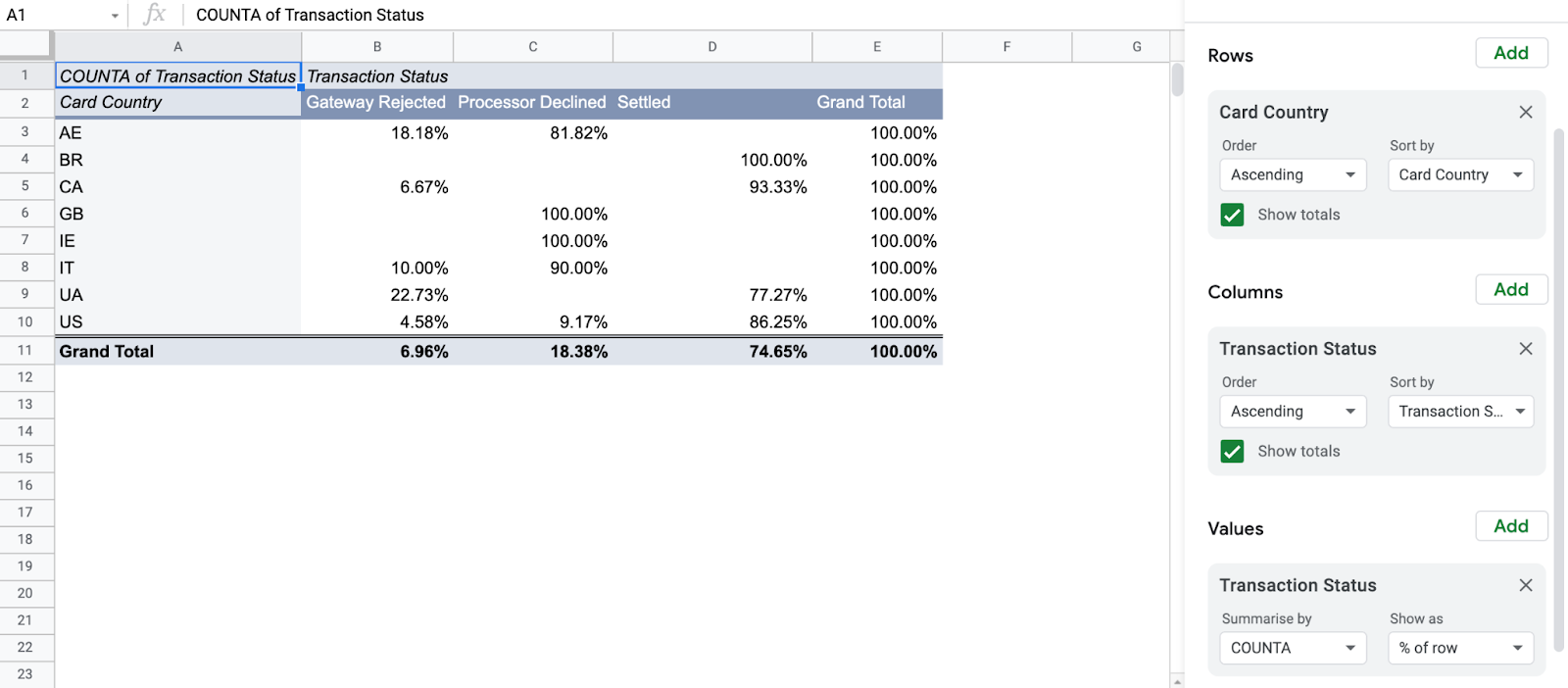Click the 74.65% grand total cell
This screenshot has width=1568, height=688.
pyautogui.click(x=712, y=351)
